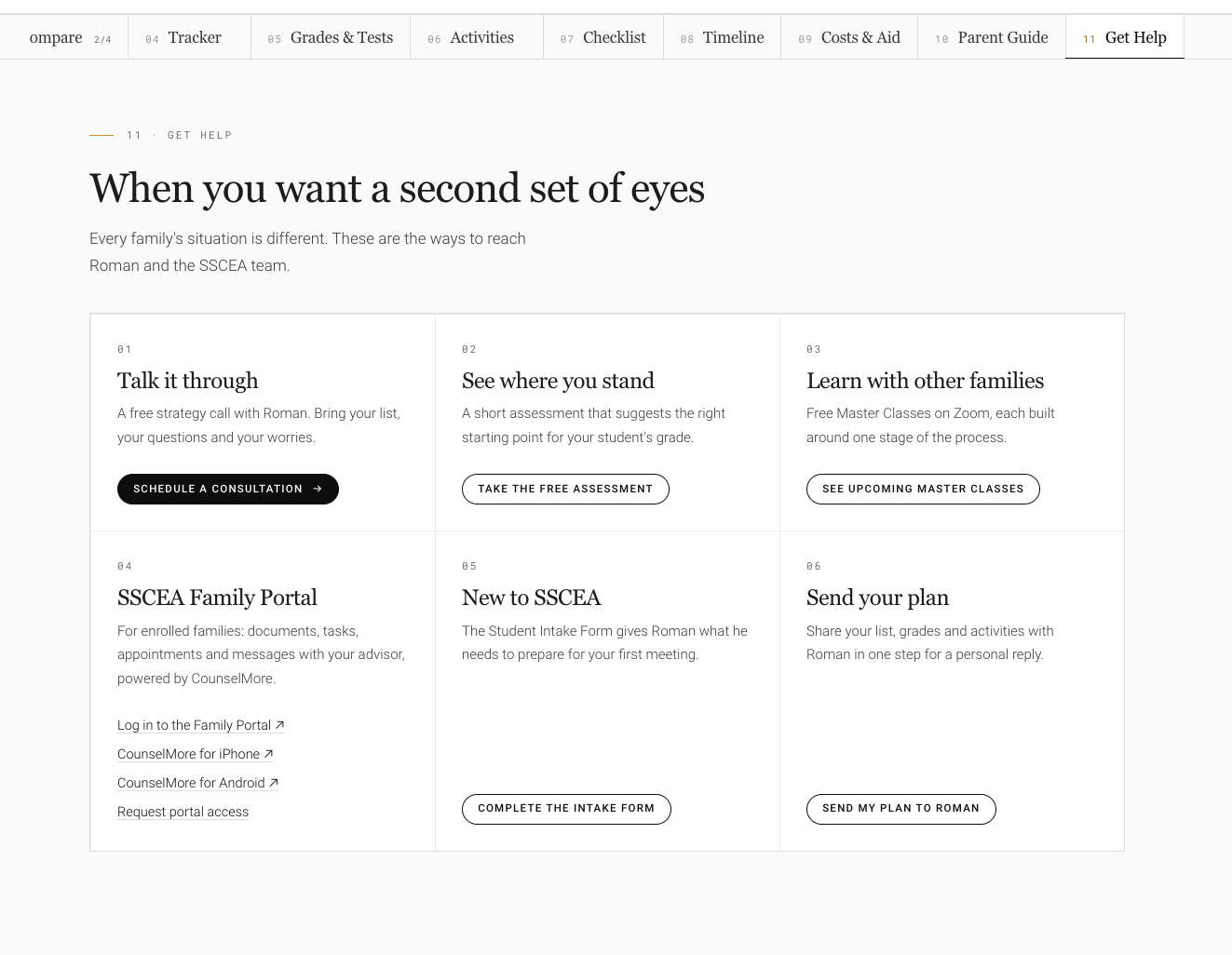Viewport: 1232px width, 955px height.
Task: View the Costs & Aid tab
Action: point(849,37)
